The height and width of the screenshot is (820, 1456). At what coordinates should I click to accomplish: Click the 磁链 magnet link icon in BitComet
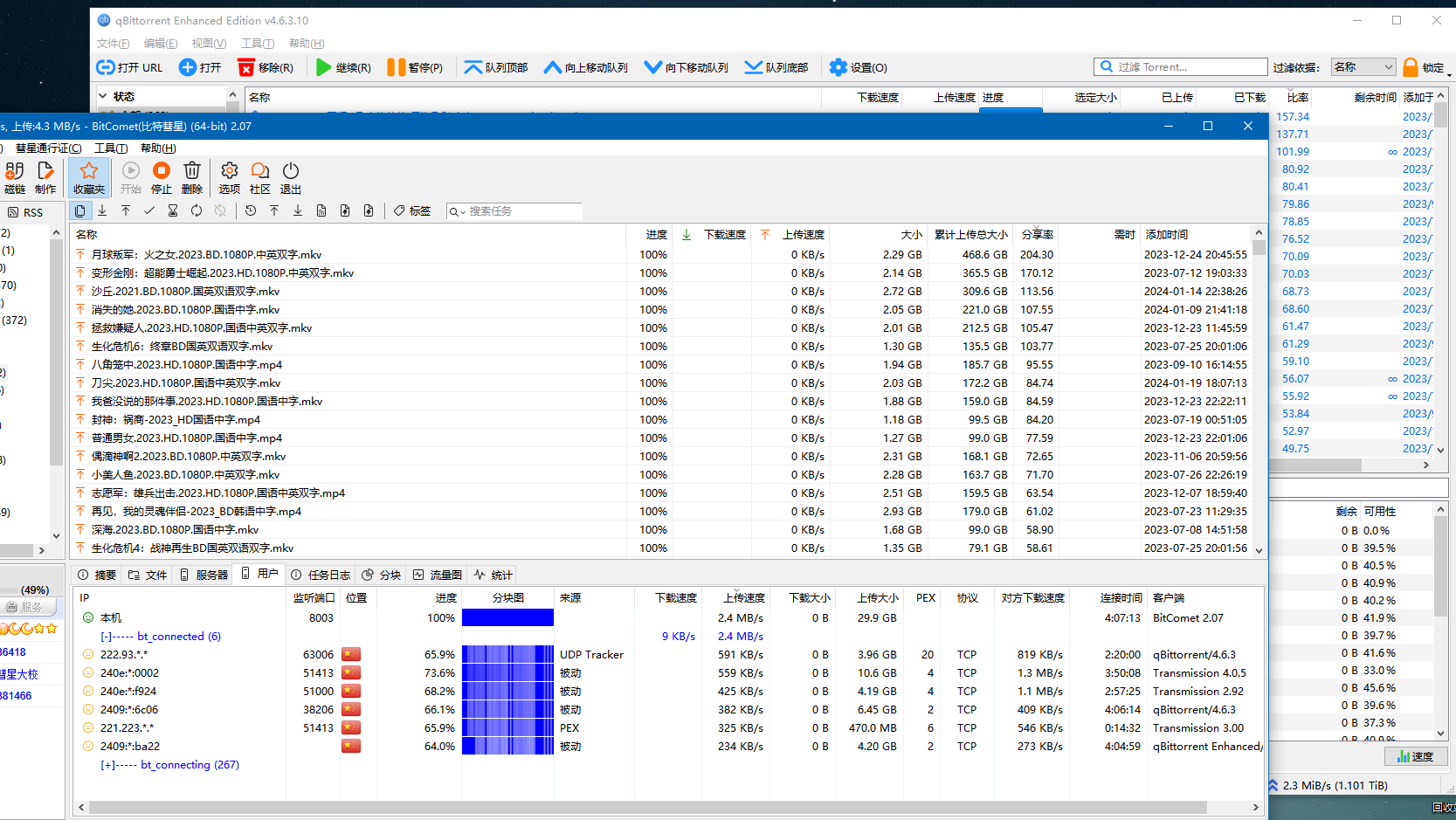pyautogui.click(x=14, y=177)
